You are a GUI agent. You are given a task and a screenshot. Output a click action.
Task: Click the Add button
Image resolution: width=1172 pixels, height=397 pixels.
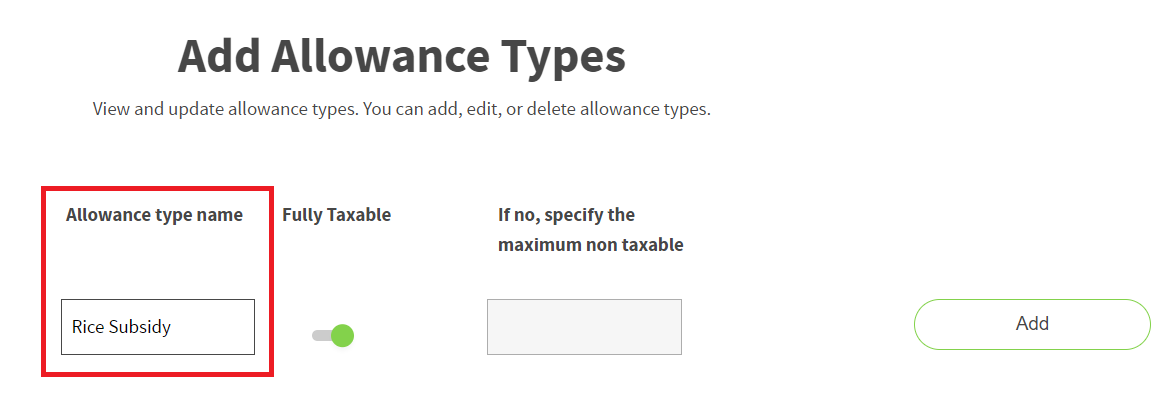[x=1032, y=324]
